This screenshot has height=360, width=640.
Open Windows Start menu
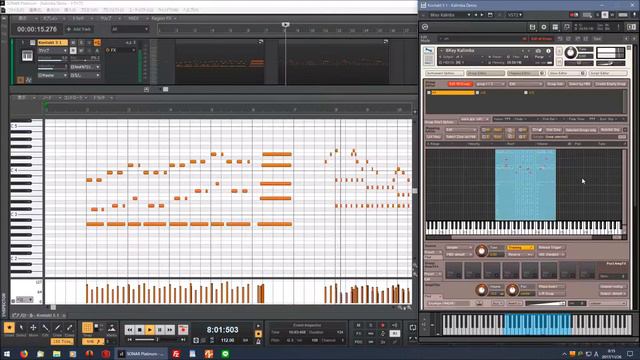click(x=7, y=354)
